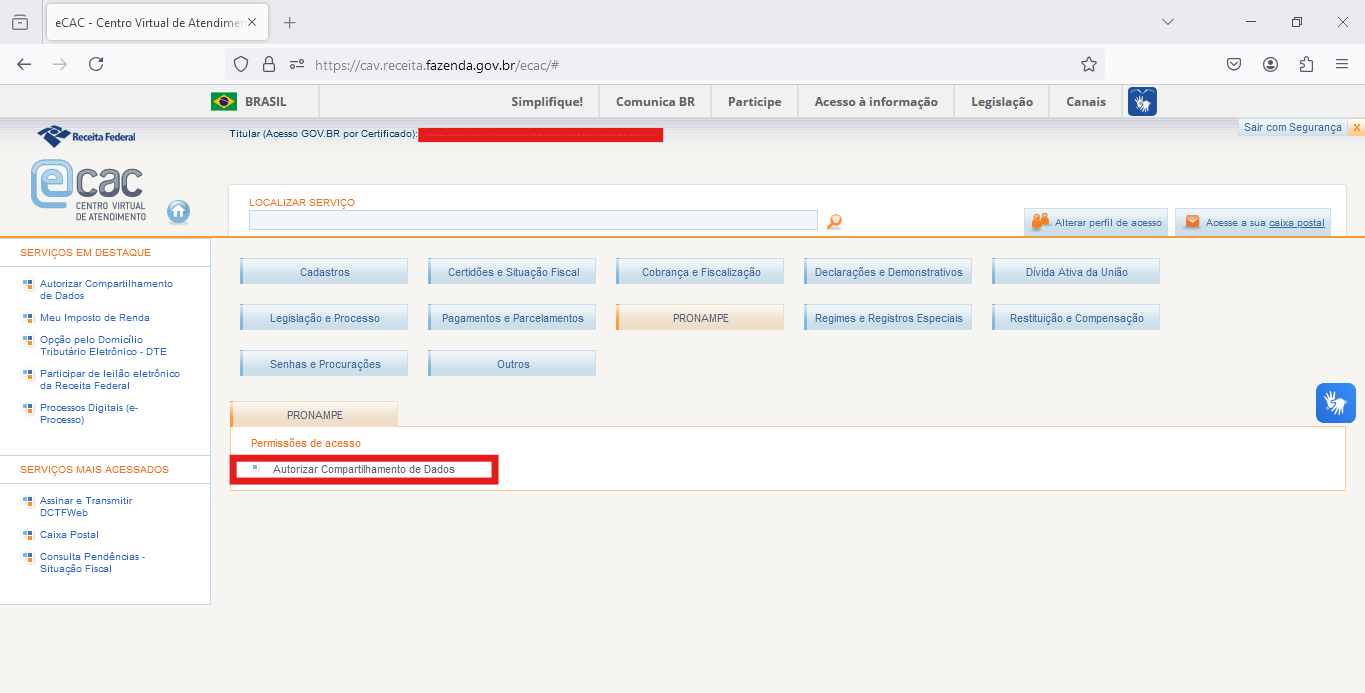The height and width of the screenshot is (693, 1365).
Task: Open the Participe menu item
Action: pos(754,102)
